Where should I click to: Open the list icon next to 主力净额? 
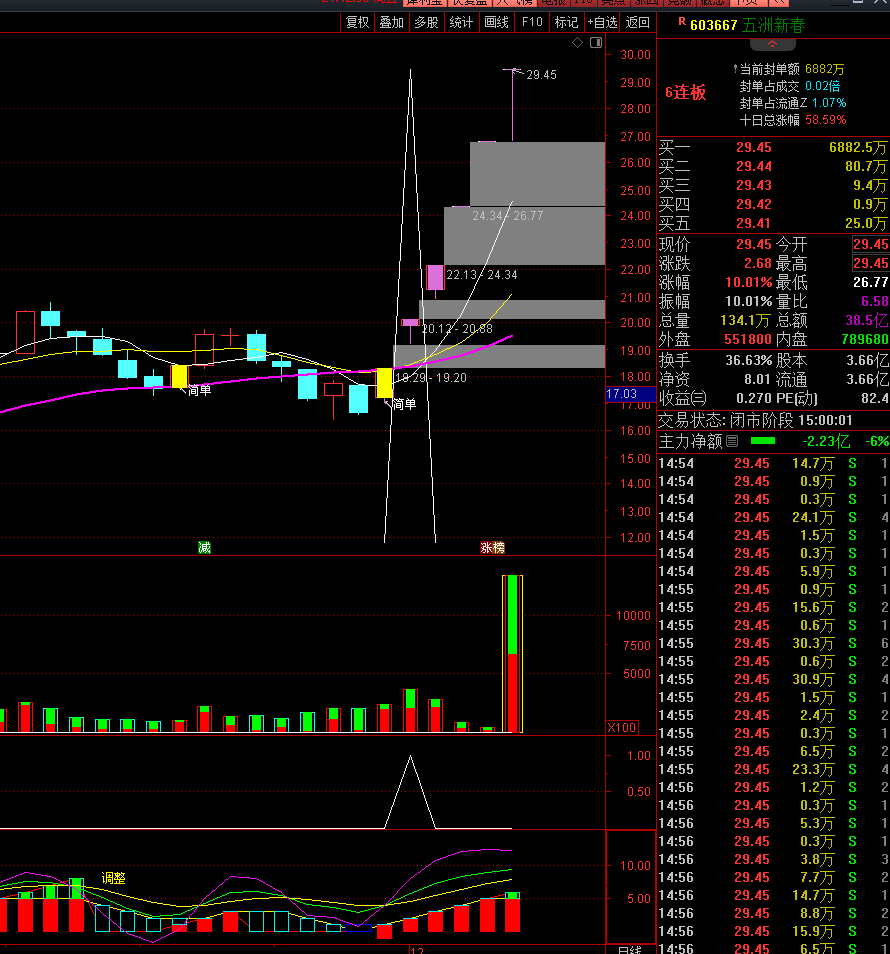click(x=732, y=441)
